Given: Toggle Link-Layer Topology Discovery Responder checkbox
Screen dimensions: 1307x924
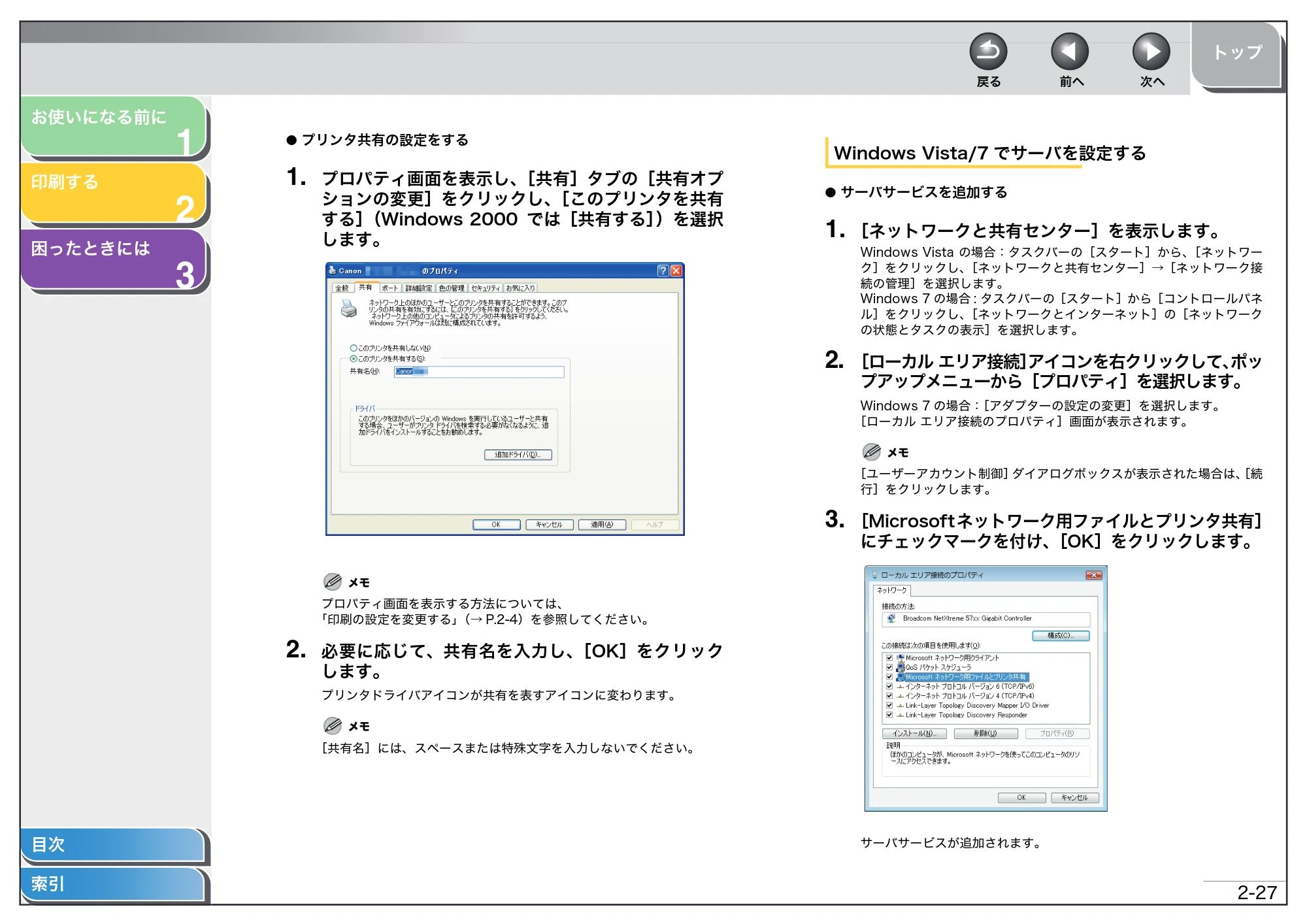Looking at the screenshot, I should 889,715.
